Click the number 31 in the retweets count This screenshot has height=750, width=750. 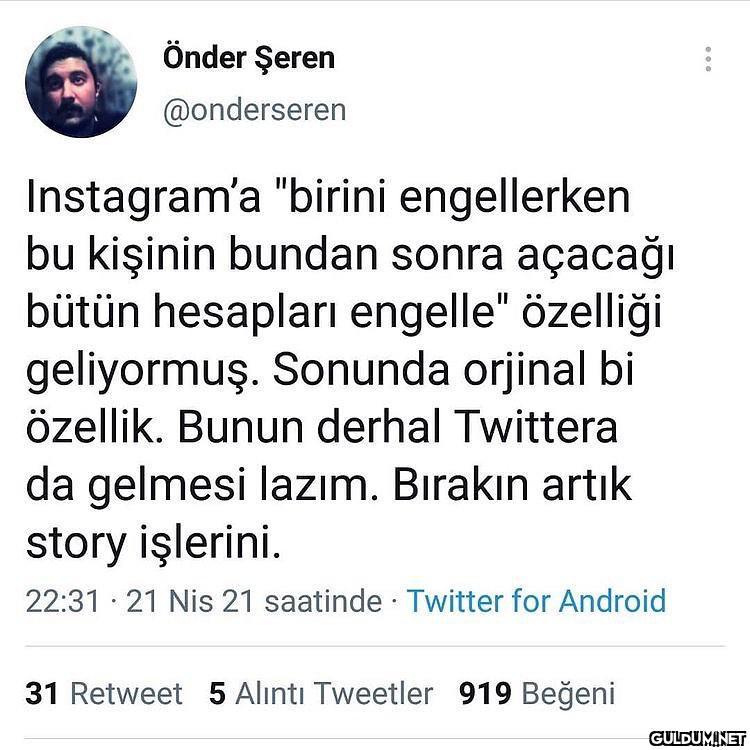(42, 693)
